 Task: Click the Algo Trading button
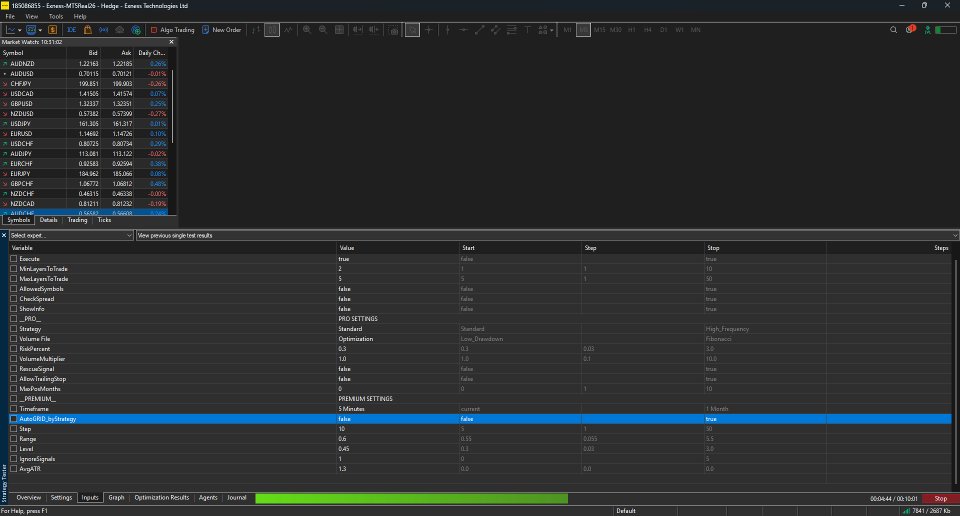172,29
